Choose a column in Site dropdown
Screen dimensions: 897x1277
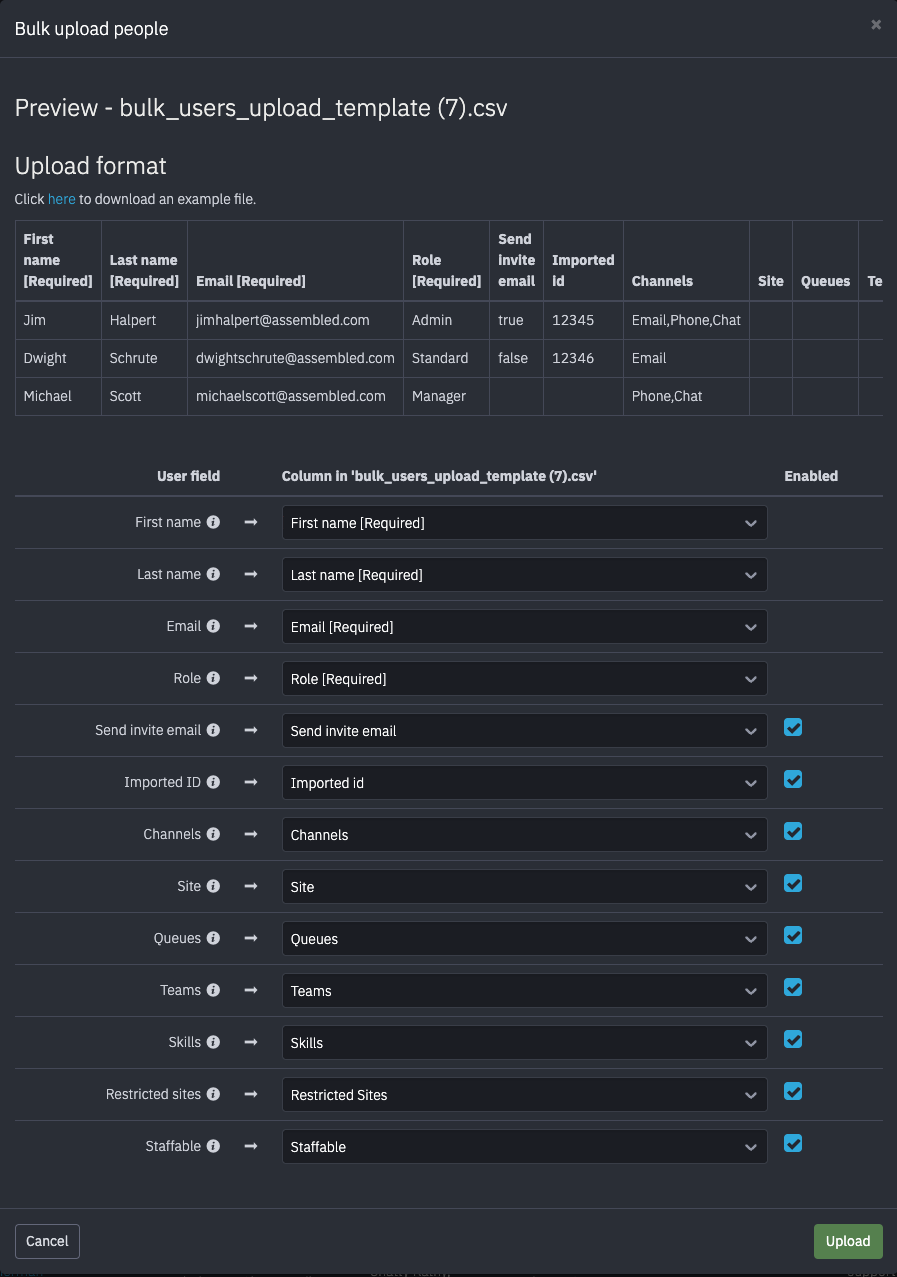click(x=525, y=887)
